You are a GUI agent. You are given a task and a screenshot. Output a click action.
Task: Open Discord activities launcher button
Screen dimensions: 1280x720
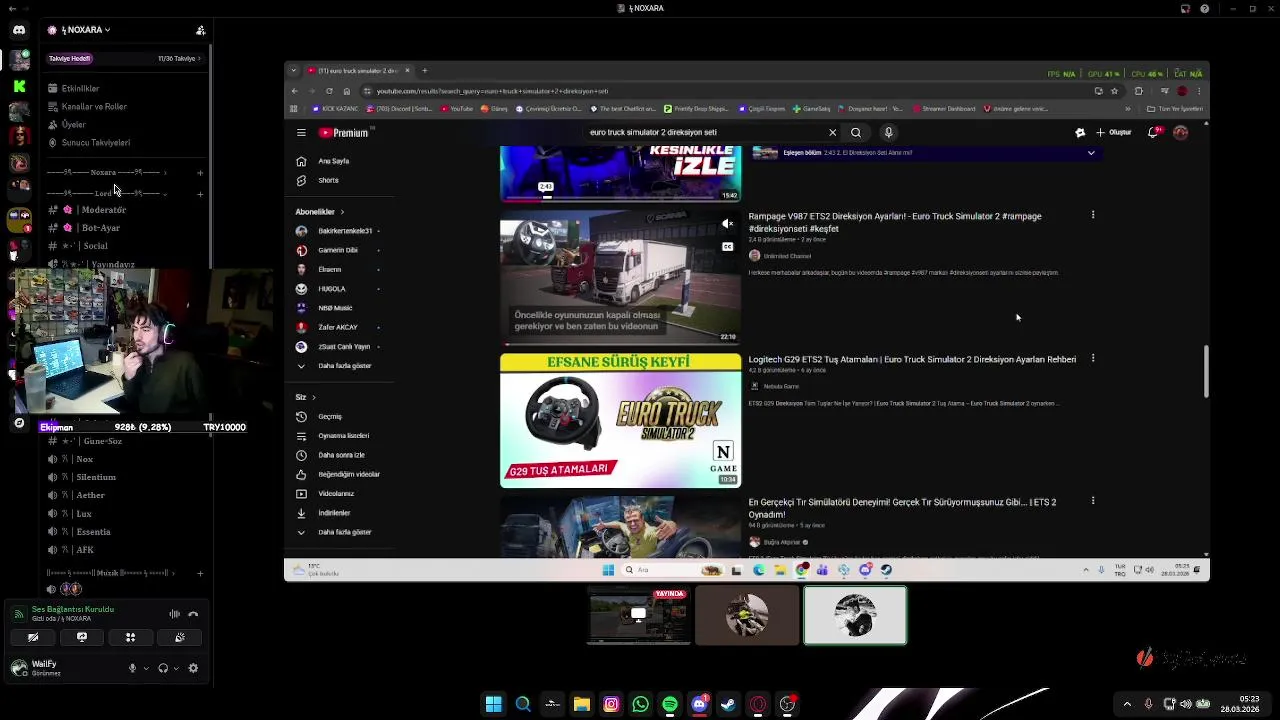coord(130,637)
